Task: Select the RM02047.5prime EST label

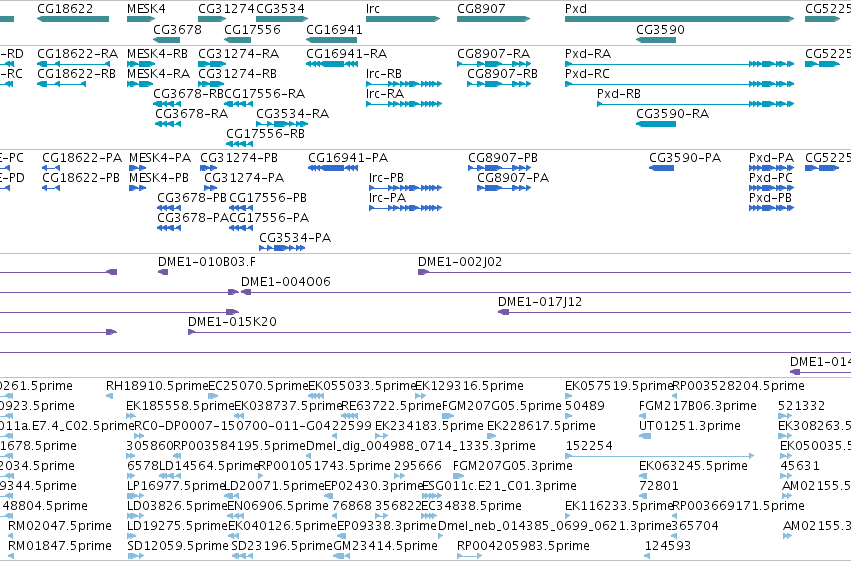Action: point(60,526)
